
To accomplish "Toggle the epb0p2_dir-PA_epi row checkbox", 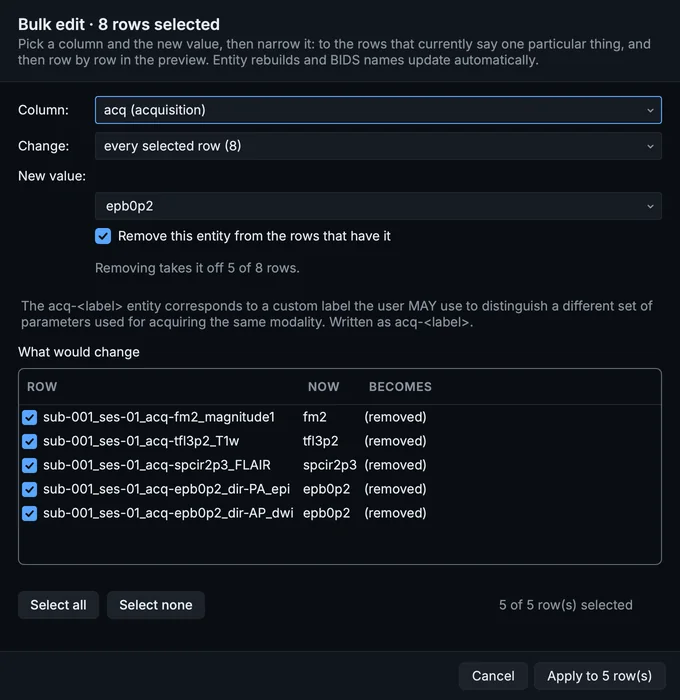I will coord(29,489).
